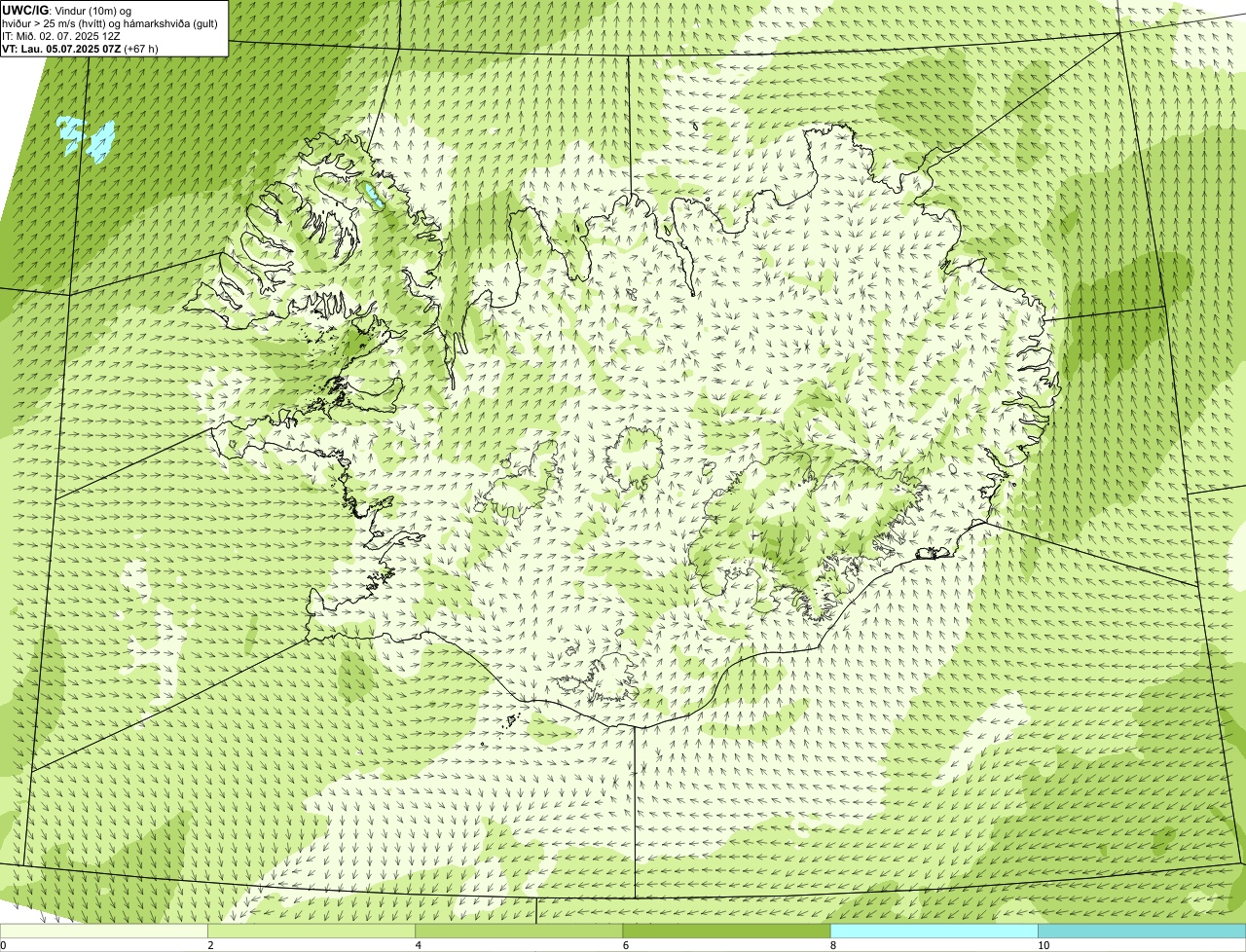This screenshot has height=952, width=1246.
Task: Click the legend tick label '0'
Action: click(3, 945)
